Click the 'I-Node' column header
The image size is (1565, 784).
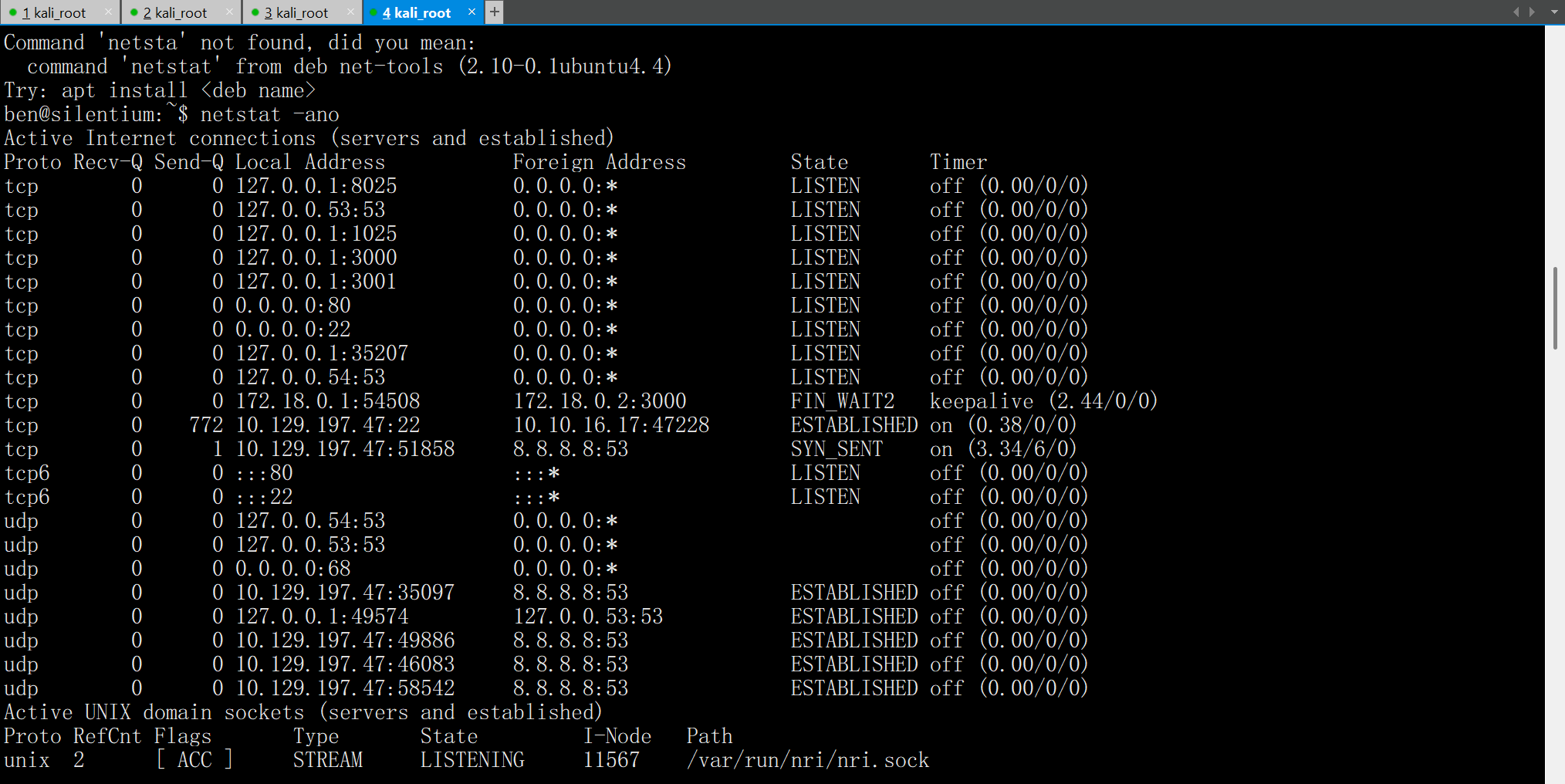(x=617, y=736)
